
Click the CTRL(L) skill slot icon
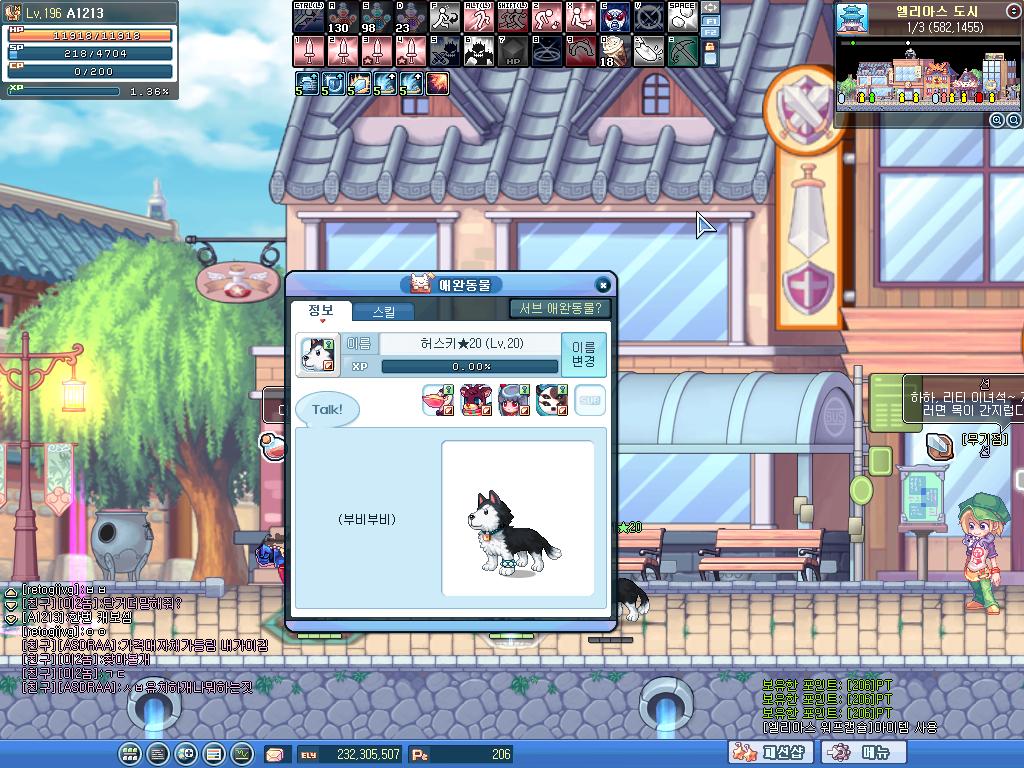point(309,17)
